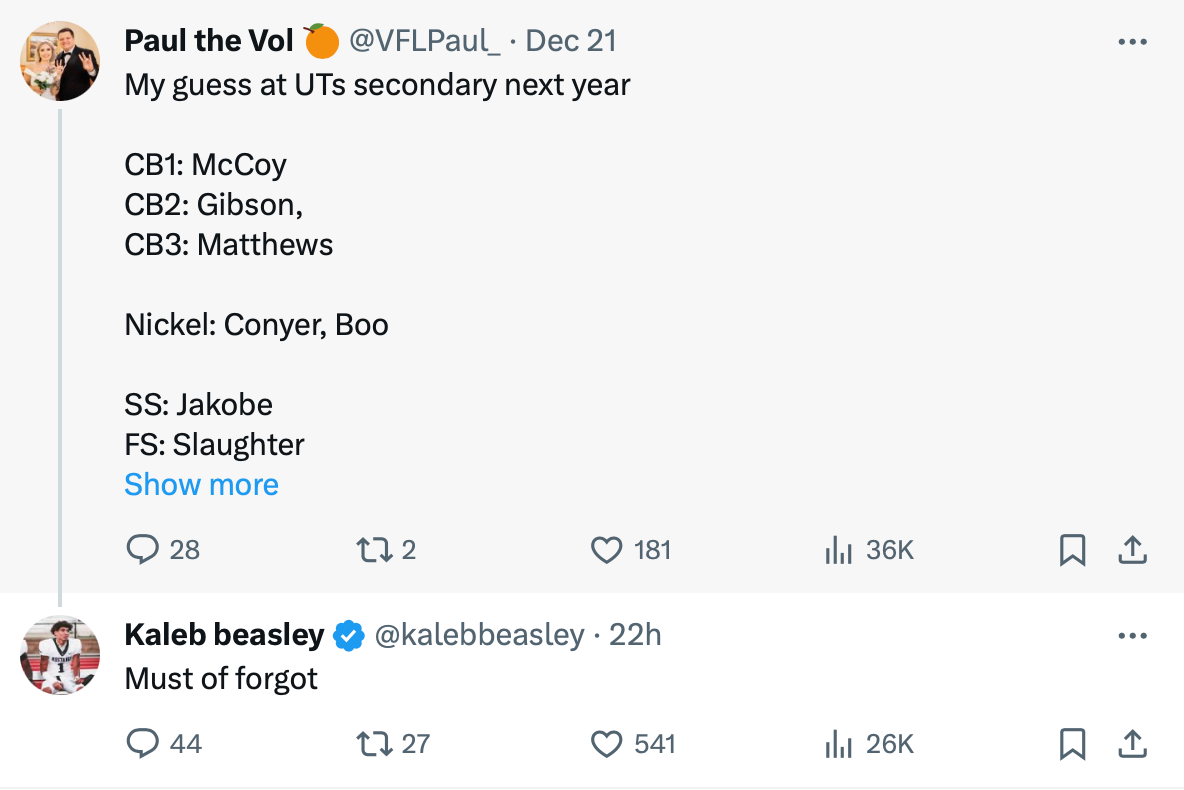The image size is (1184, 790).
Task: Retweet Paul the Vol's secondary guess tweet
Action: coord(371,549)
